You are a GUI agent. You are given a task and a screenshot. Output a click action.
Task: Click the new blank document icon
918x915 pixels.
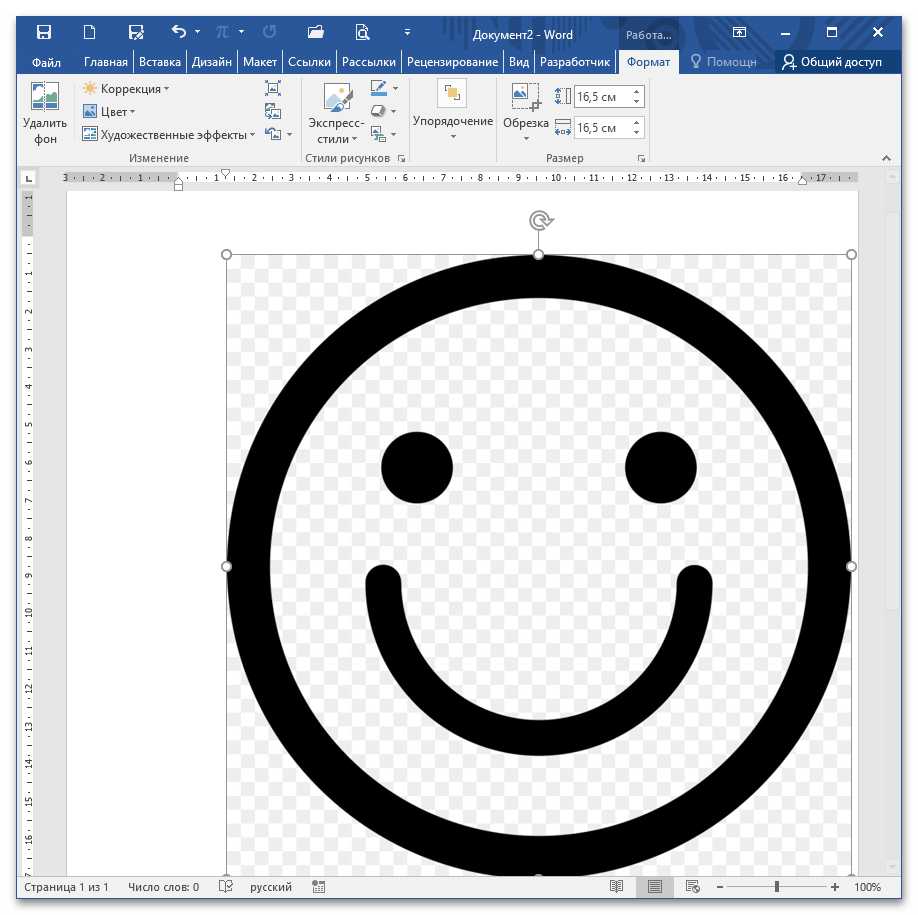pyautogui.click(x=90, y=33)
